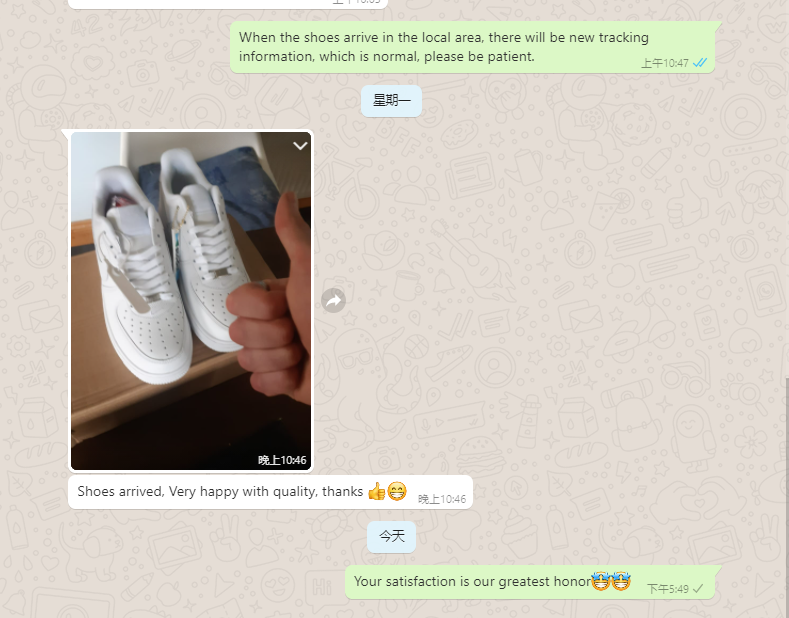
Task: Select the "Shoes arrived, Very happy" message
Action: pyautogui.click(x=270, y=492)
